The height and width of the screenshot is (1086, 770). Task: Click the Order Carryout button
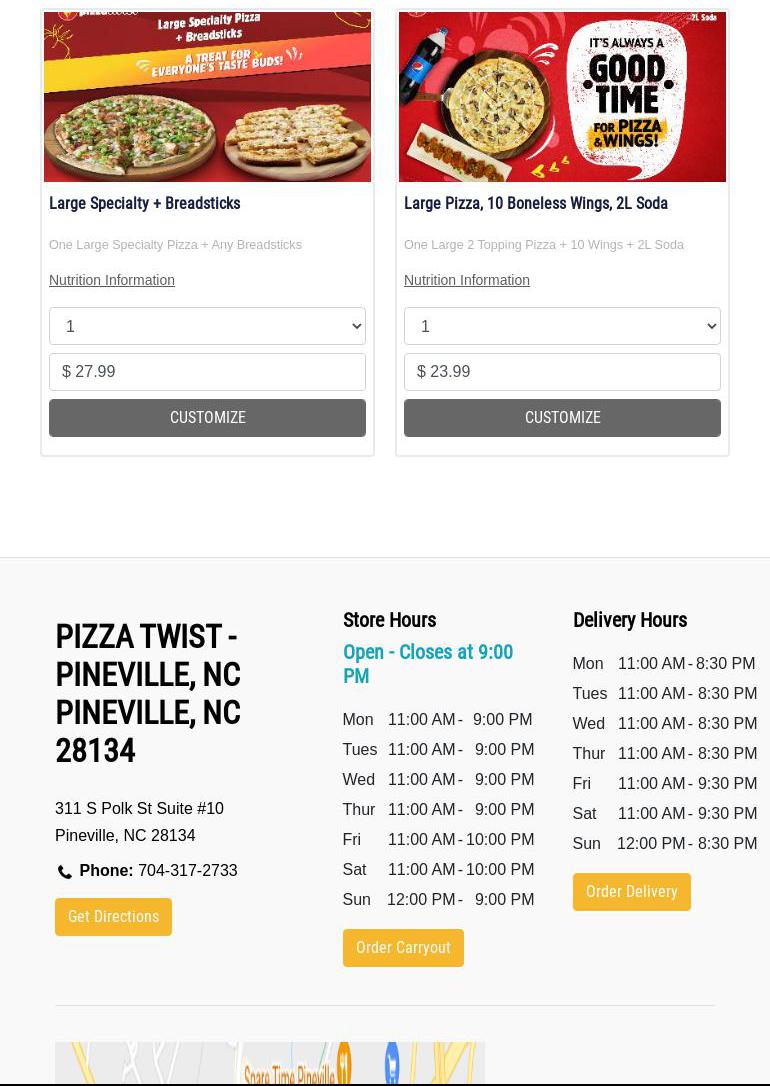pyautogui.click(x=403, y=948)
